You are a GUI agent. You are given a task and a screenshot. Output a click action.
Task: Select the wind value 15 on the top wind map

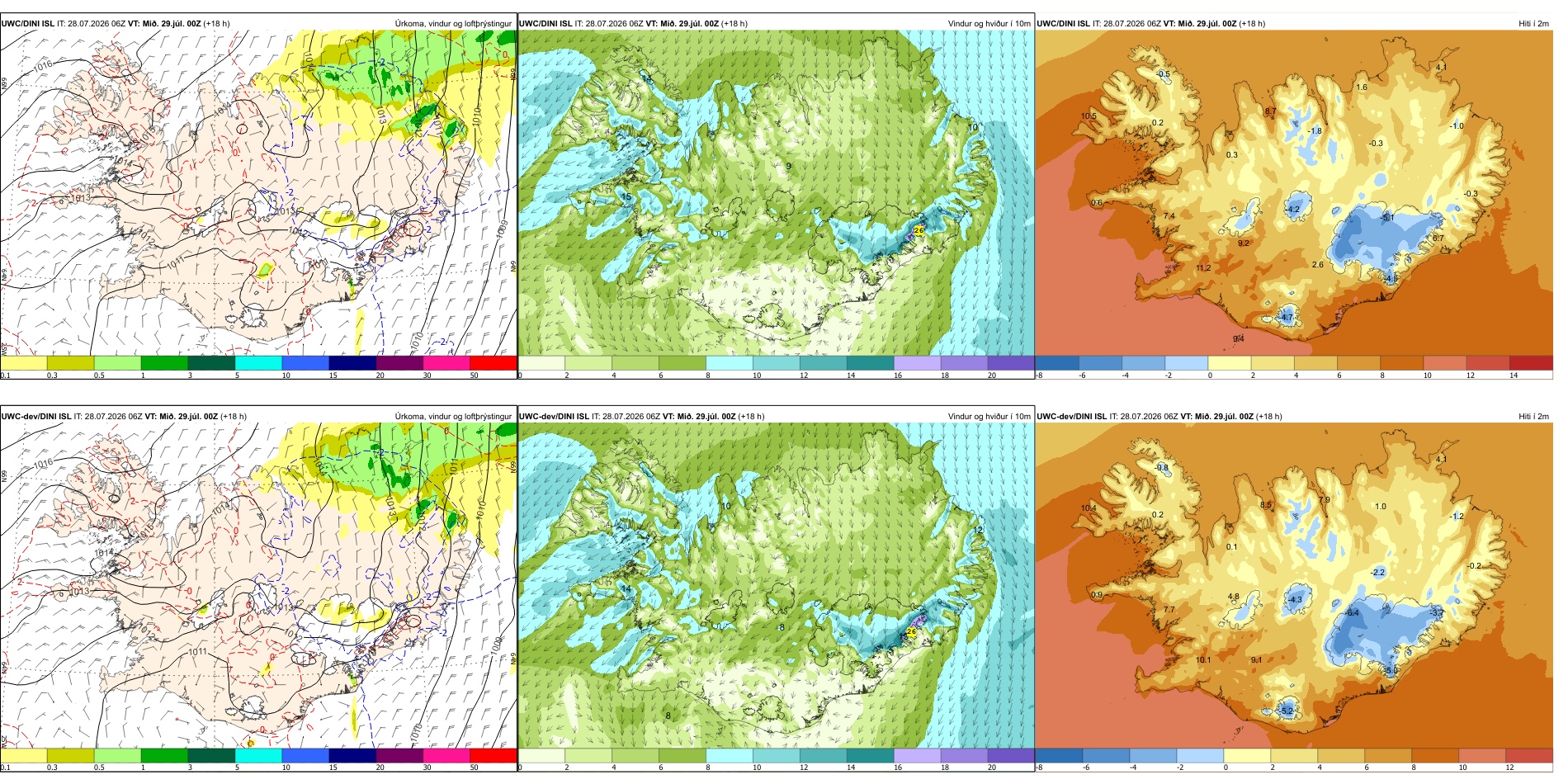click(x=626, y=197)
